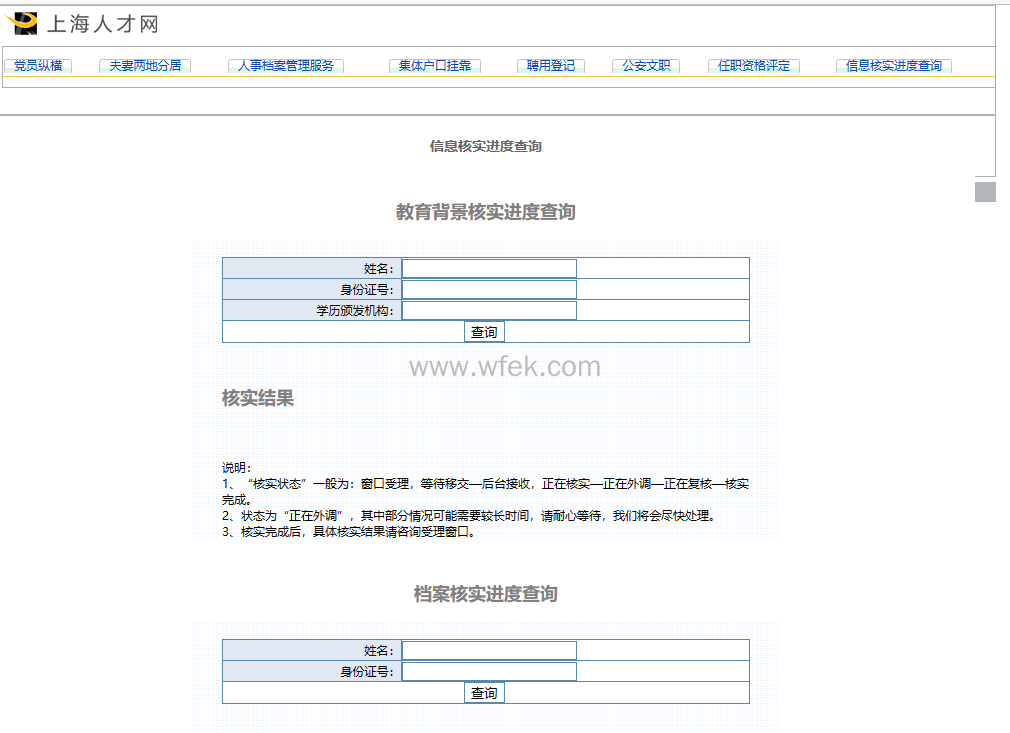This screenshot has height=733, width=1010.
Task: Click the 上海人才网 site title text
Action: point(102,24)
